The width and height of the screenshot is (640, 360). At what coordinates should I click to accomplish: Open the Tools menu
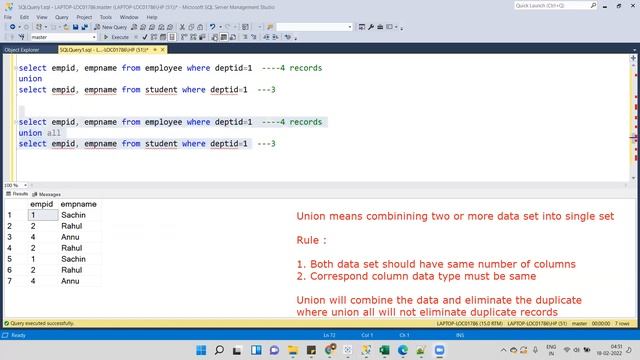coord(105,17)
